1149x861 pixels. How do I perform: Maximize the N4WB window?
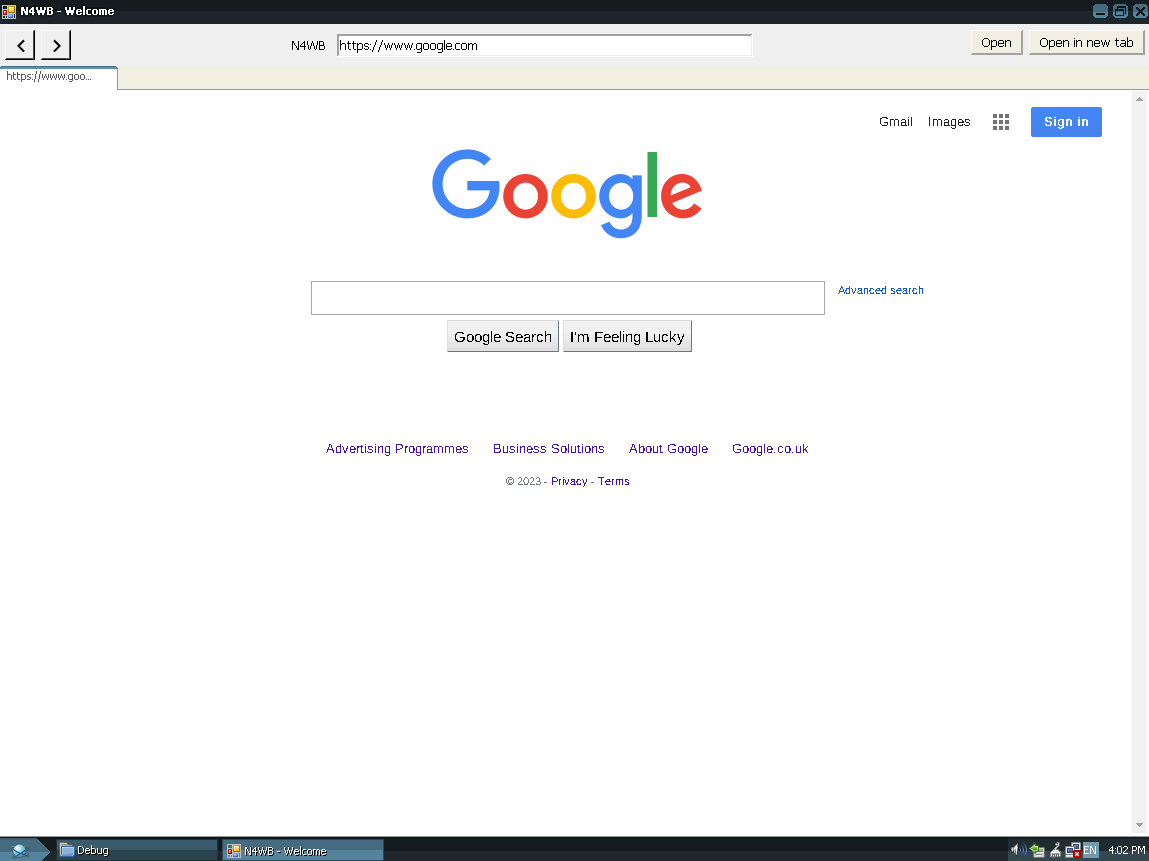point(1120,11)
